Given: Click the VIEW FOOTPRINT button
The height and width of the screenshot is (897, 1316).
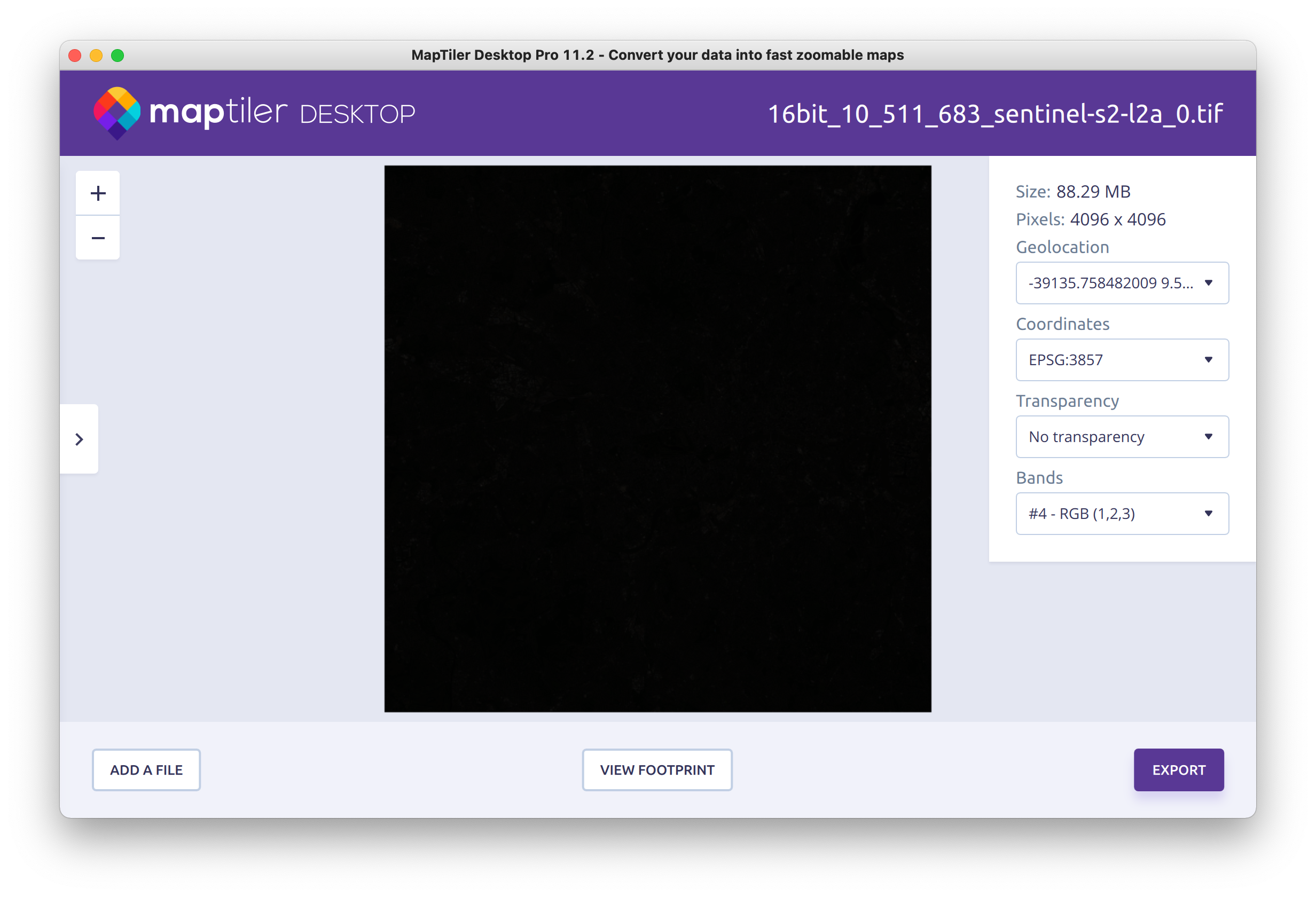Looking at the screenshot, I should [x=657, y=770].
